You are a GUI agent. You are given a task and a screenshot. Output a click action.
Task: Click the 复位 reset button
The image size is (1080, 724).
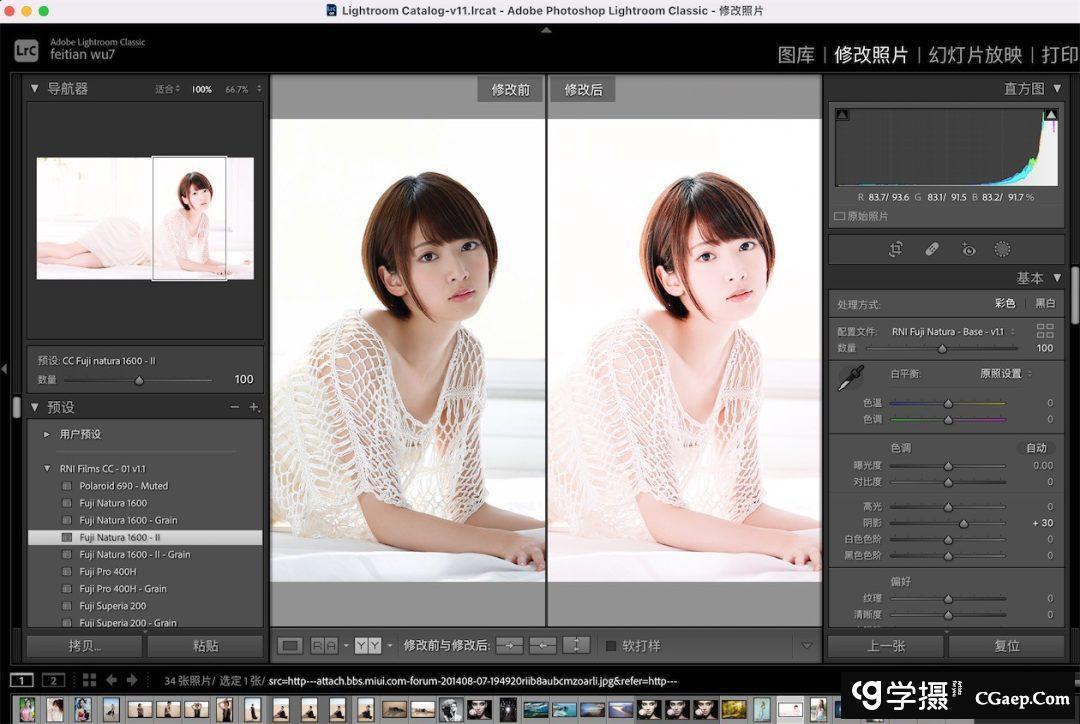pos(1006,646)
